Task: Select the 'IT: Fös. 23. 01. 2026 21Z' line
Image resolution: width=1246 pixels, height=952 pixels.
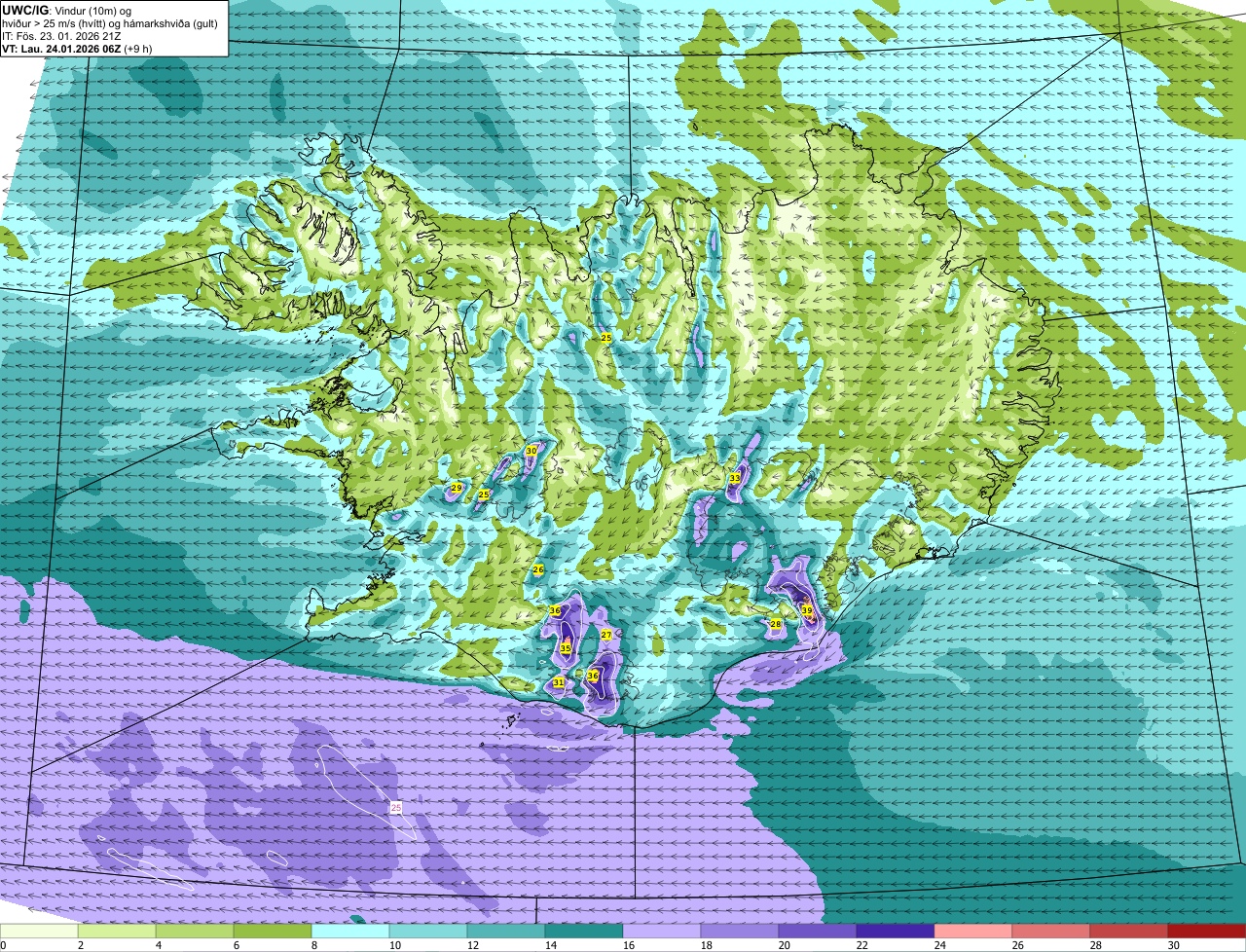Action: (62, 36)
